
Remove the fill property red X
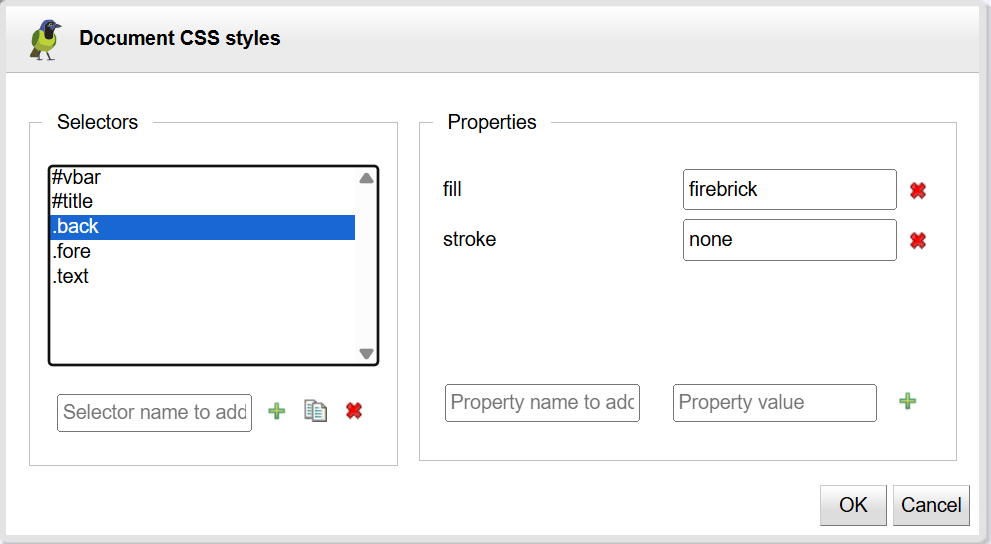pos(918,190)
